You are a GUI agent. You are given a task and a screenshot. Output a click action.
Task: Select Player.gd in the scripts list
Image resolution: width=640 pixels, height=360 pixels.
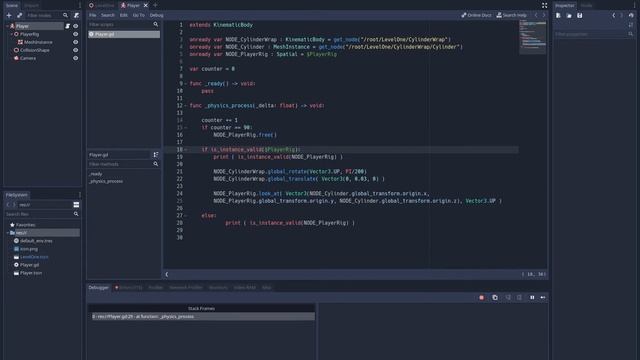[124, 34]
